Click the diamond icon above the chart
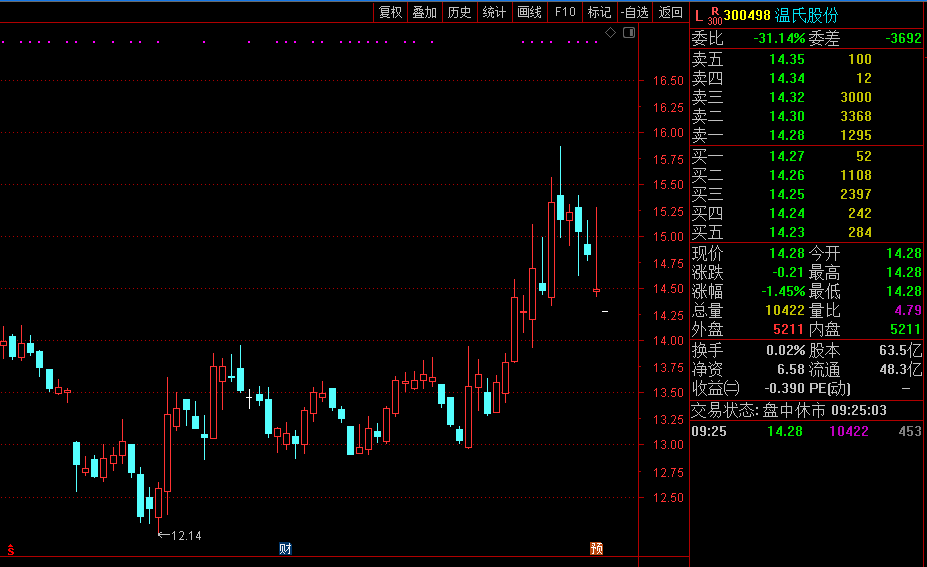The height and width of the screenshot is (567, 927). 611,34
